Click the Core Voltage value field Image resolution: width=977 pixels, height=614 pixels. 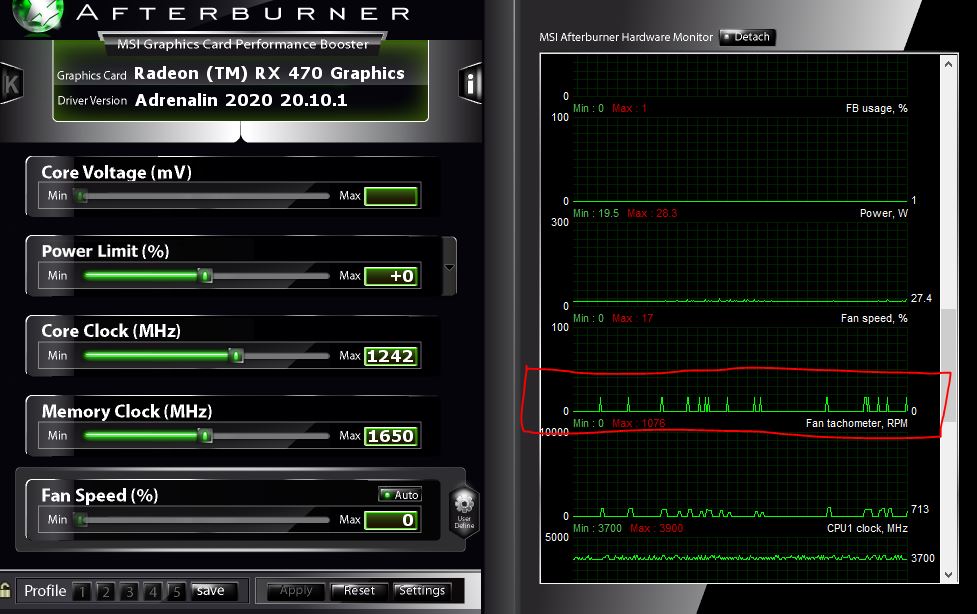pyautogui.click(x=391, y=196)
